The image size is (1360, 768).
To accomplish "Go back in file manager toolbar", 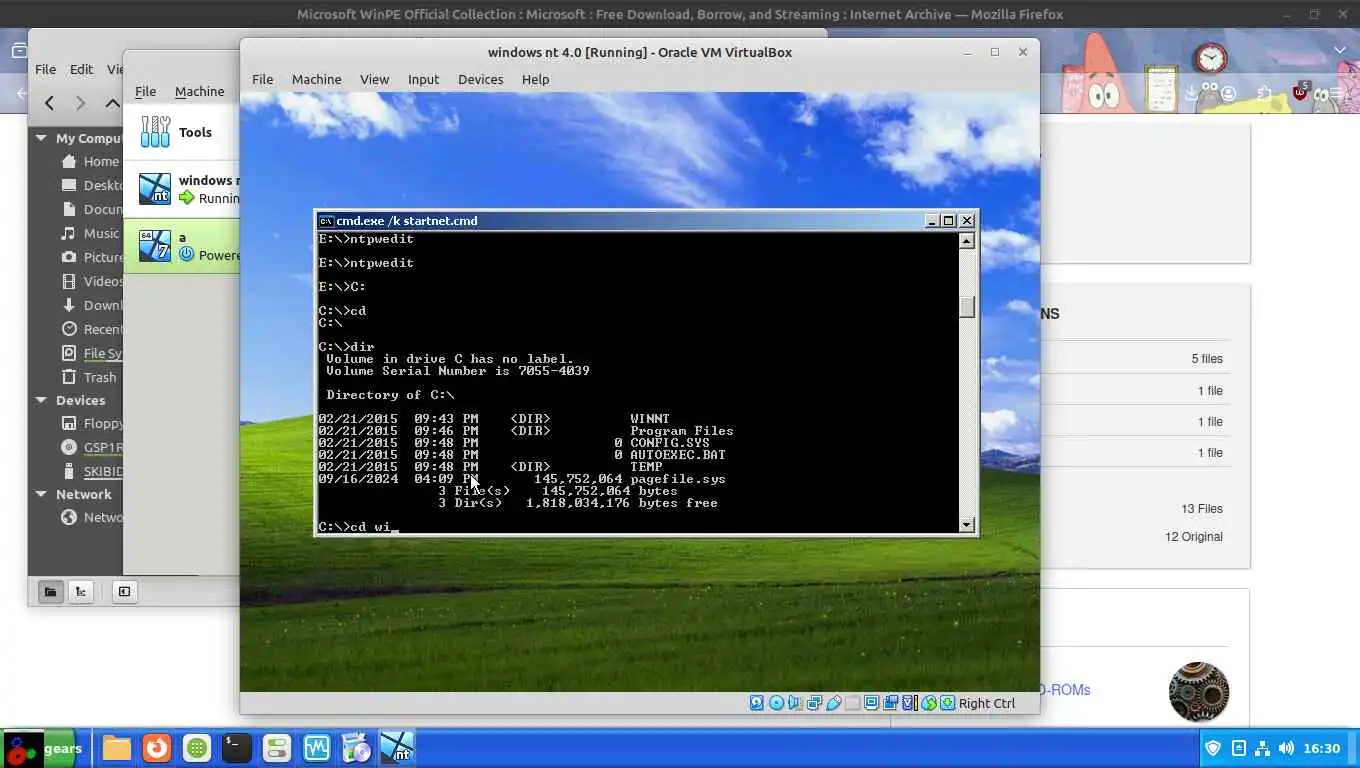I will 49,102.
